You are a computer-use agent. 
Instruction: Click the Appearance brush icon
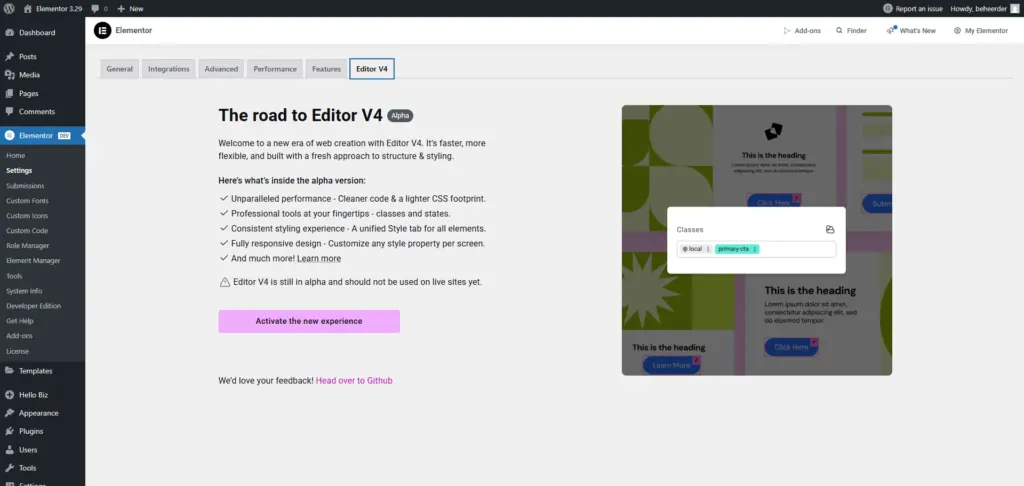pyautogui.click(x=9, y=413)
